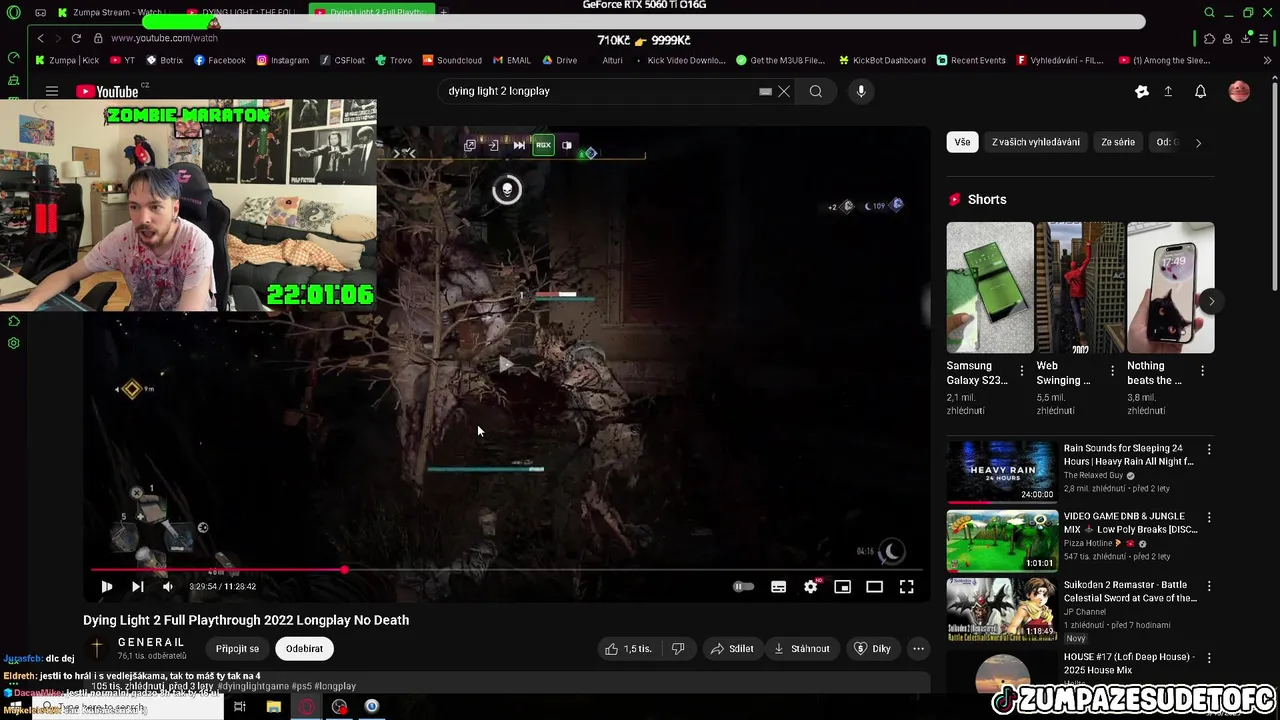
Task: Dislike the Dying Light 2 video
Action: tap(678, 649)
